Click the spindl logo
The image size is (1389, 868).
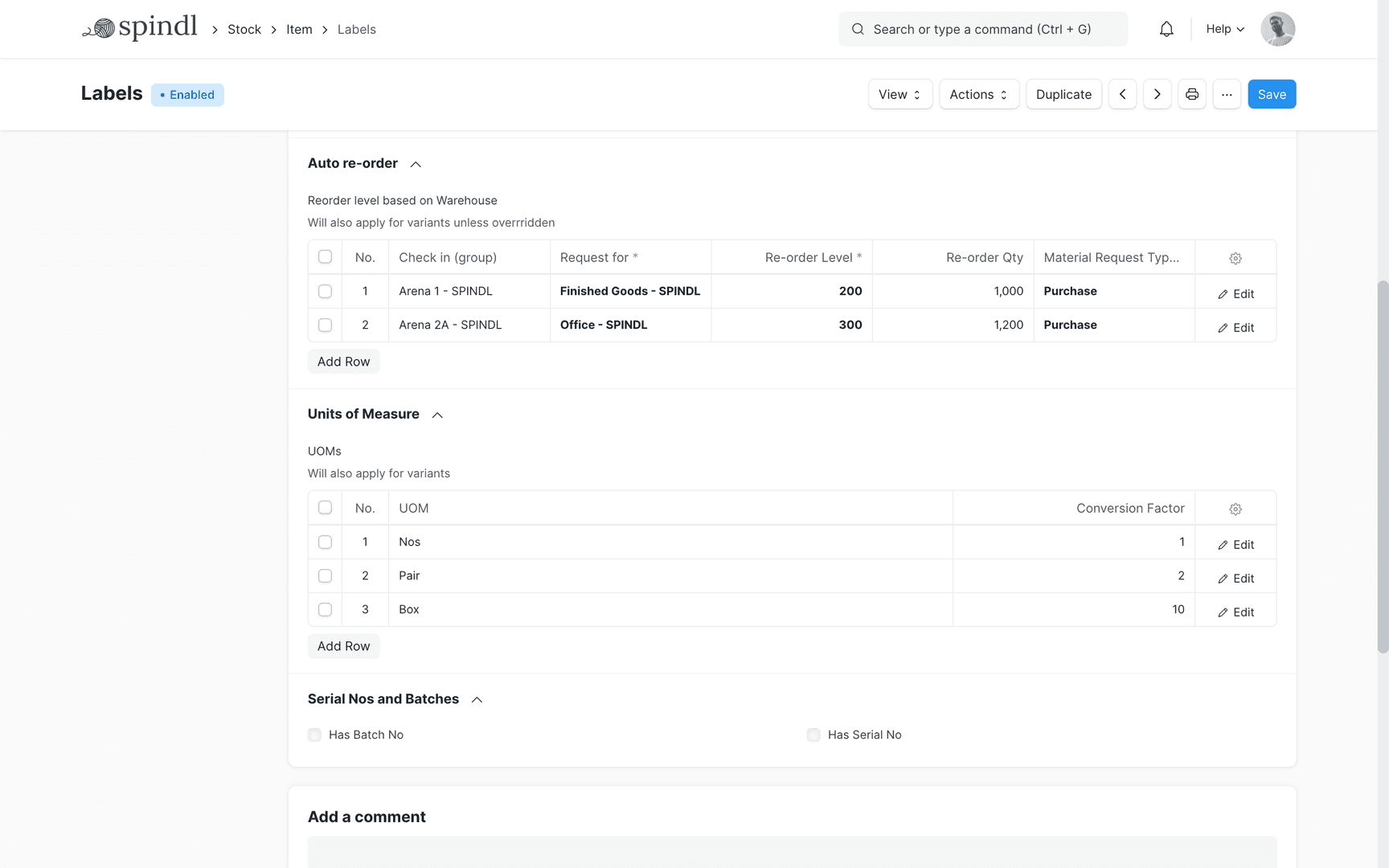140,27
